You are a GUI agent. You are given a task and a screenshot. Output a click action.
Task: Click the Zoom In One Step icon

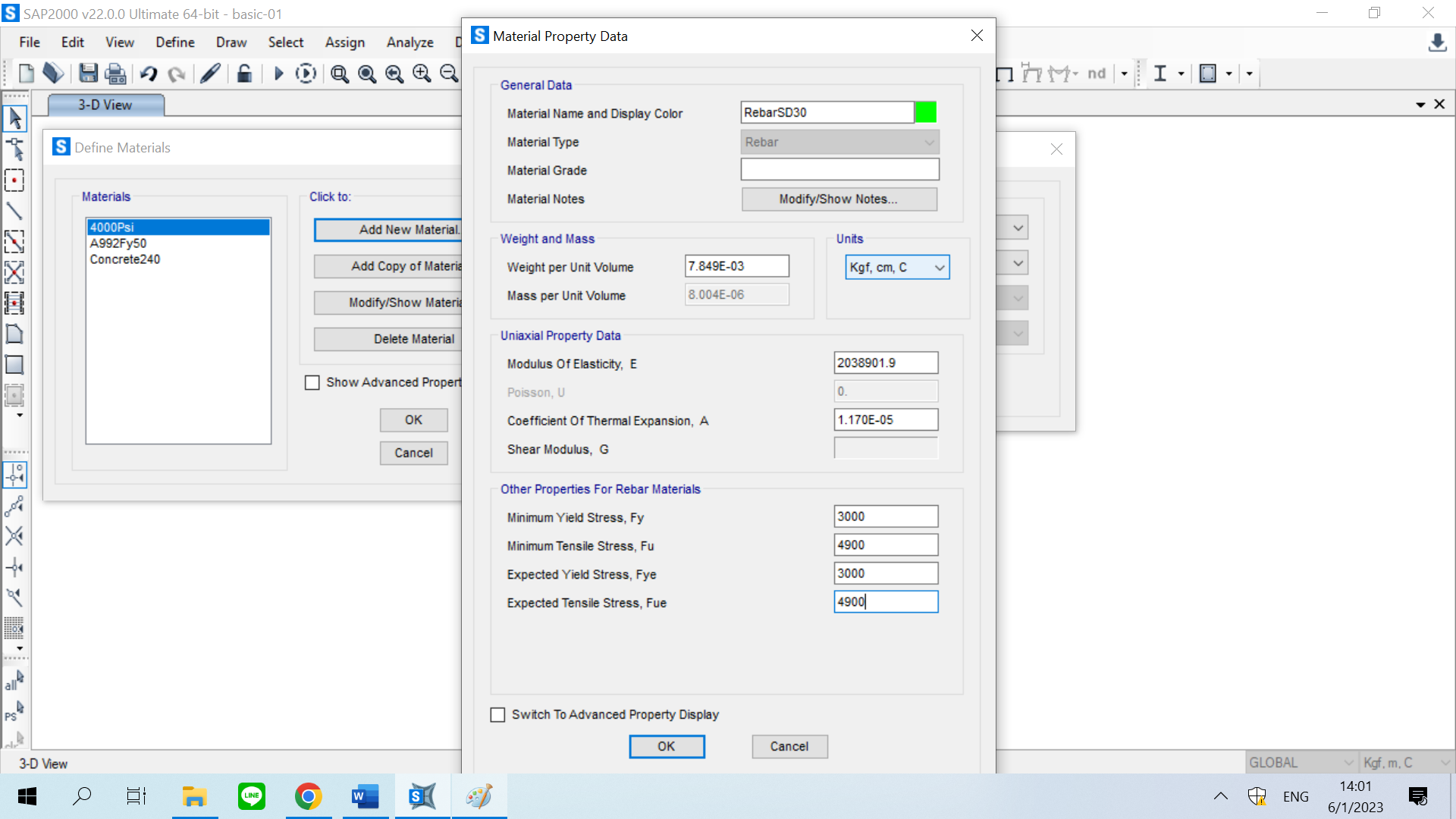coord(422,74)
